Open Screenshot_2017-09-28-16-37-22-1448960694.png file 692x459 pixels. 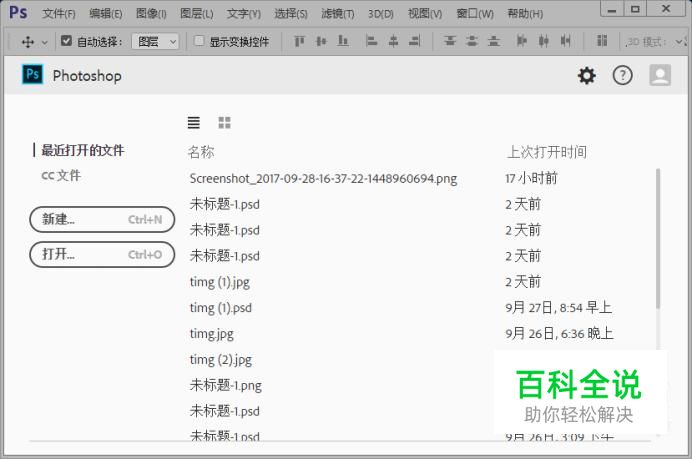click(323, 179)
